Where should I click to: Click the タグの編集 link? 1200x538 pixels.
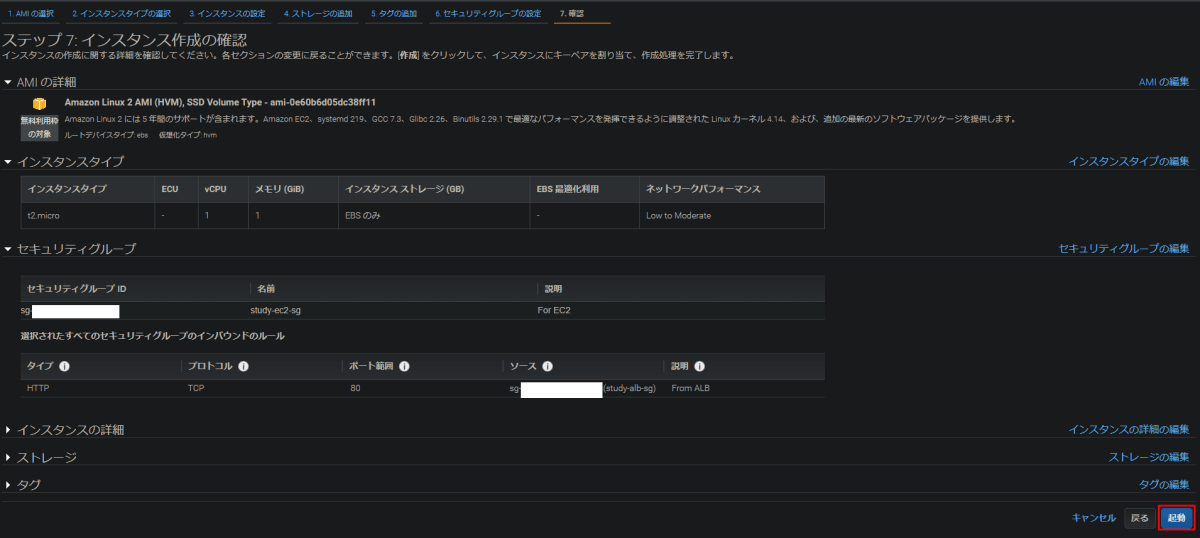pyautogui.click(x=1164, y=484)
